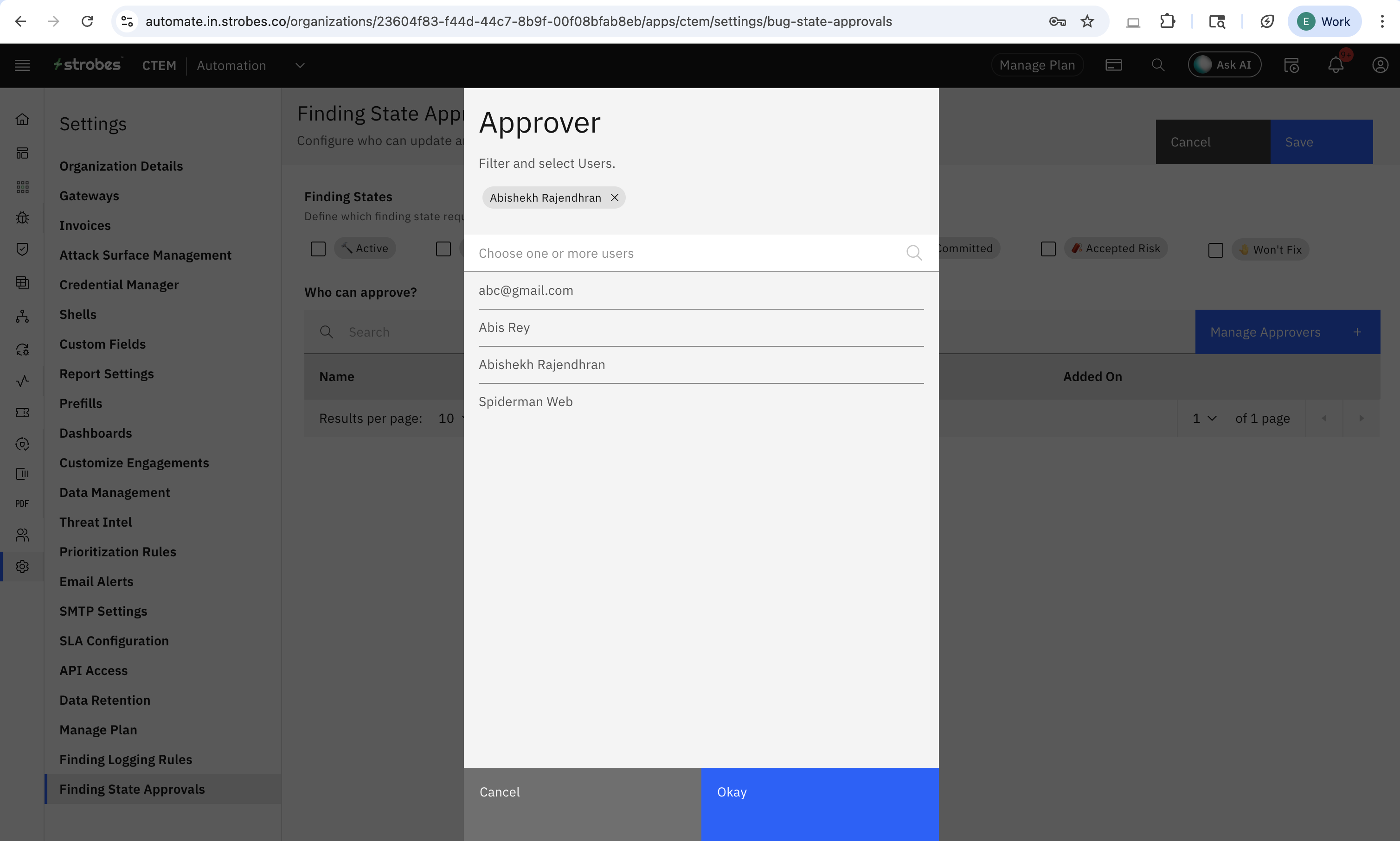
Task: Go to Email Alerts settings
Action: (x=96, y=581)
